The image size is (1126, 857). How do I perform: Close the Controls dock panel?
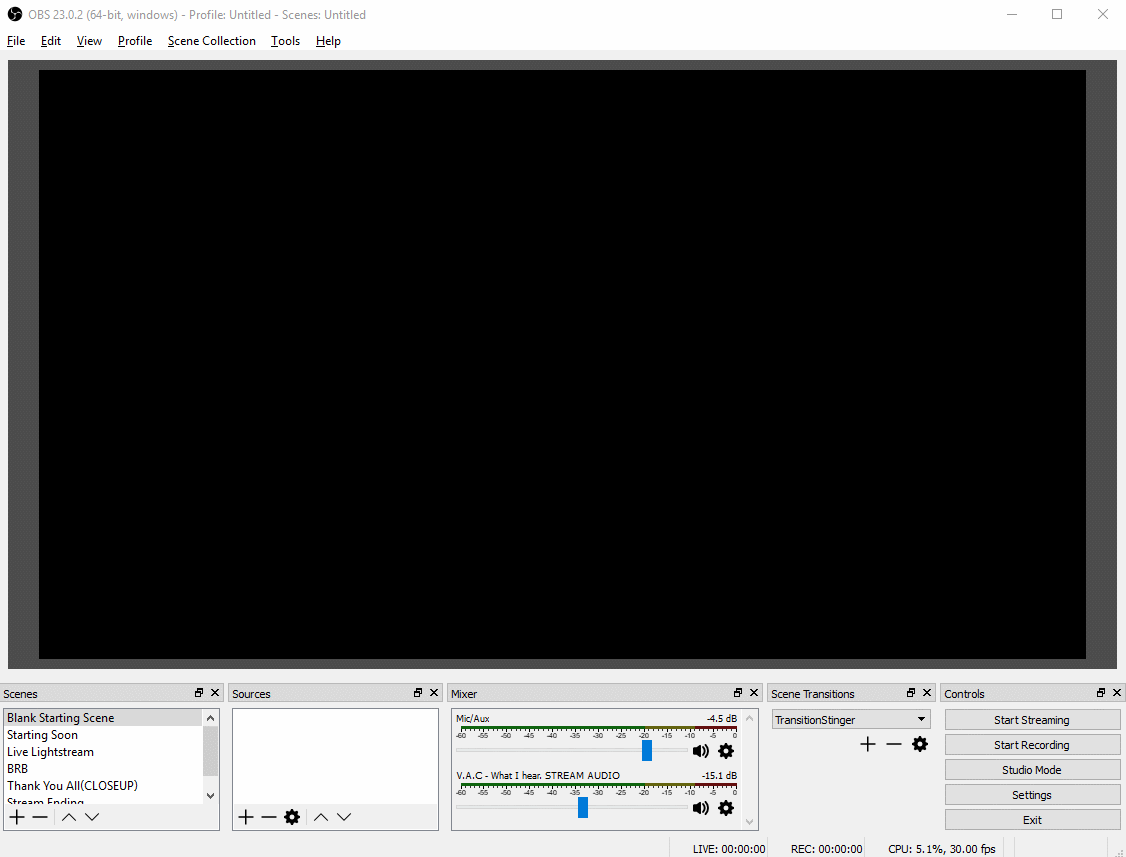point(1117,692)
